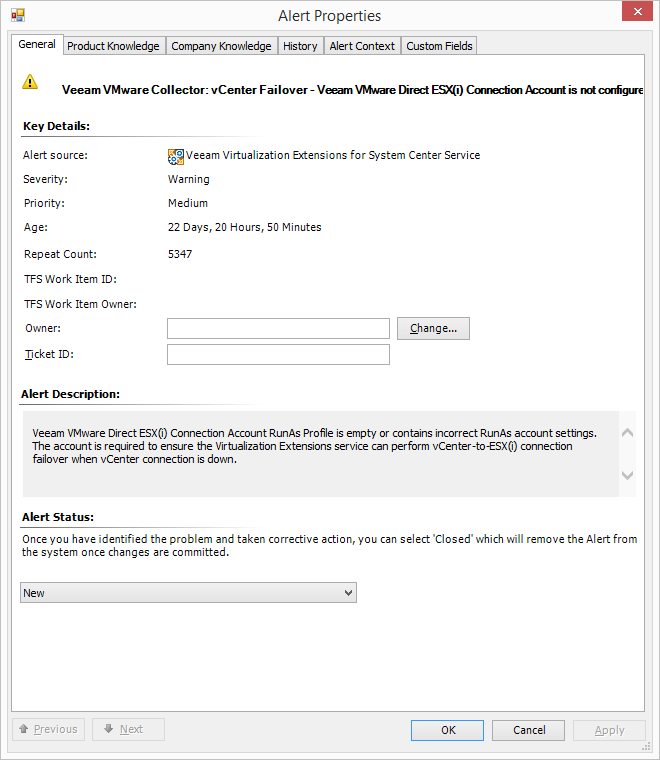Open the Product Knowledge tab

coord(113,46)
